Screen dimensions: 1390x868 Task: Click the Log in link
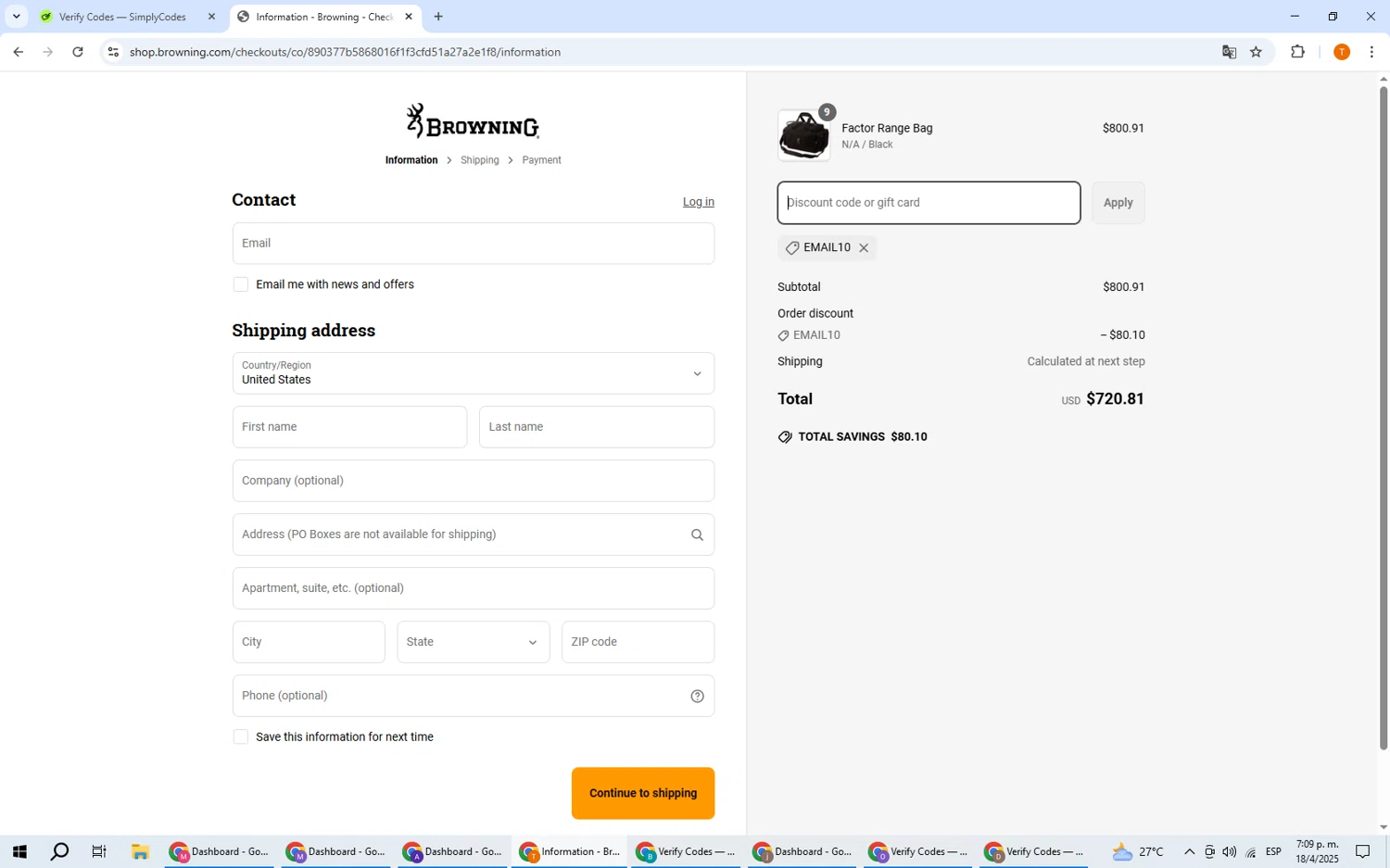coord(699,202)
